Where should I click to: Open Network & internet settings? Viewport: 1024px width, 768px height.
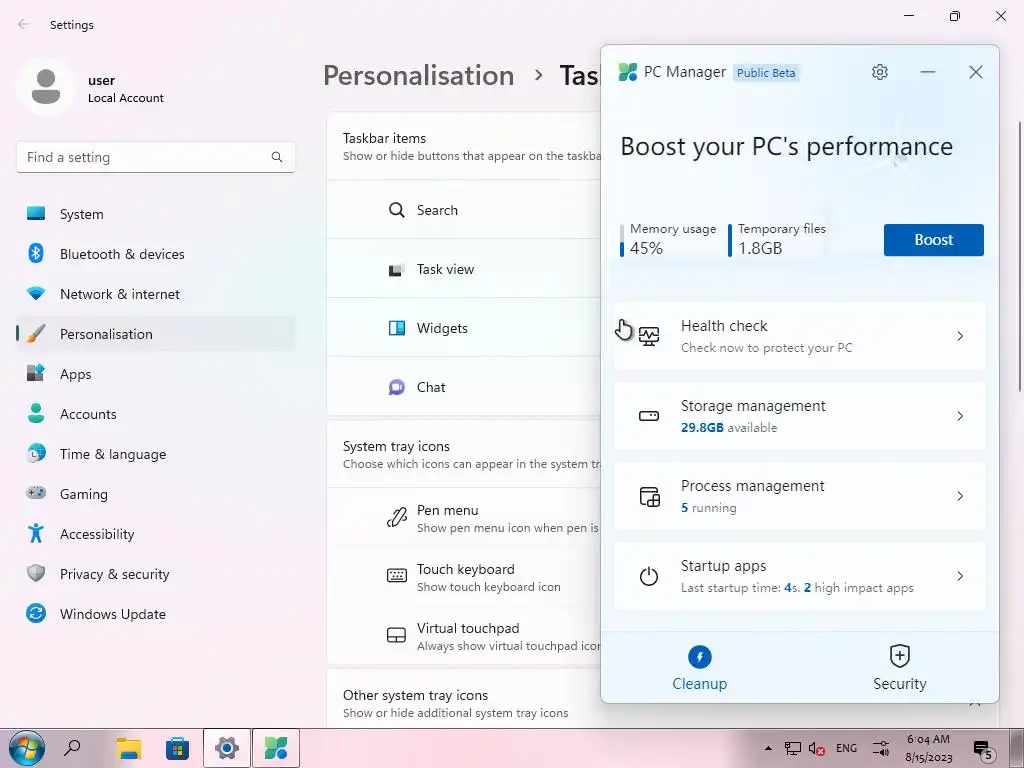point(155,294)
